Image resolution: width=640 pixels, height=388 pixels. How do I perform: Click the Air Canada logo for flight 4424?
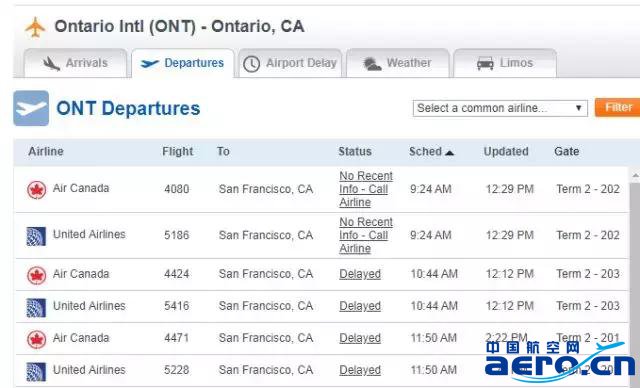[x=36, y=275]
